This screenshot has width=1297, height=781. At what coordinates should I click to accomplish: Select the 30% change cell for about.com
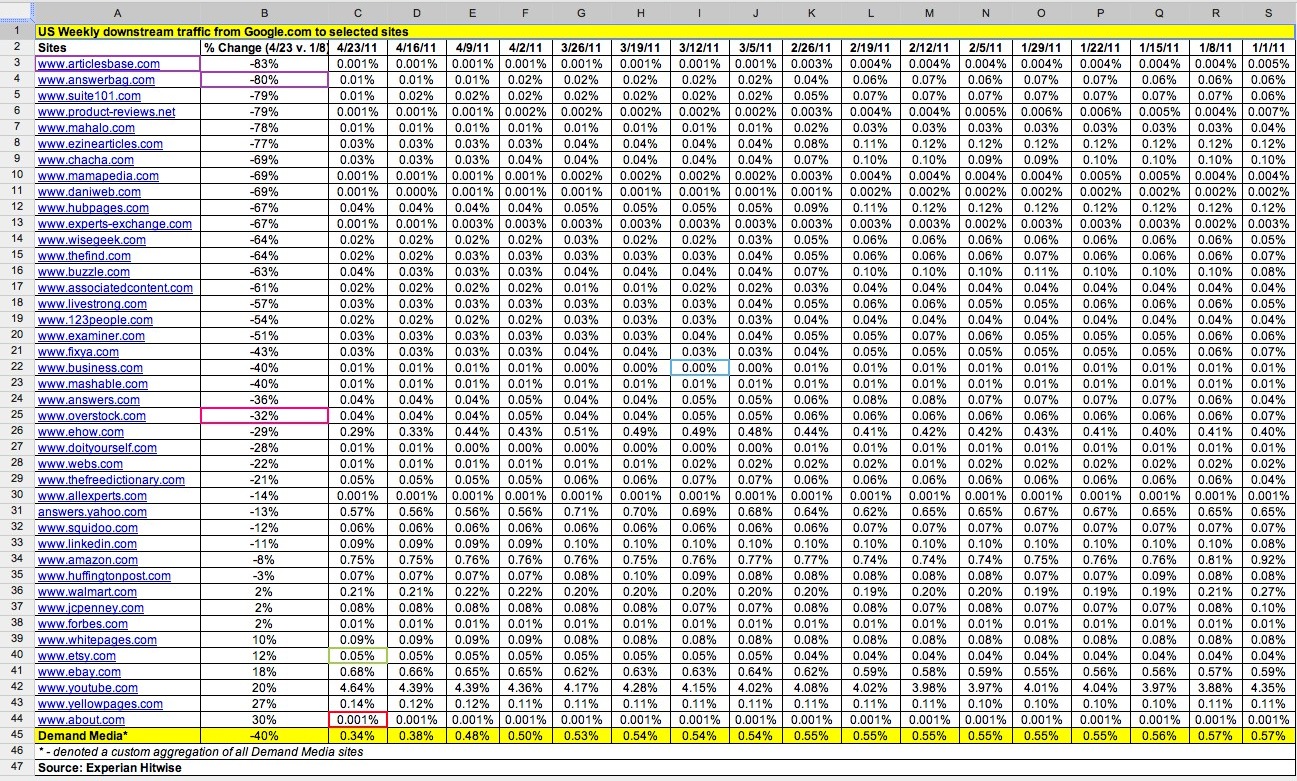pyautogui.click(x=264, y=720)
